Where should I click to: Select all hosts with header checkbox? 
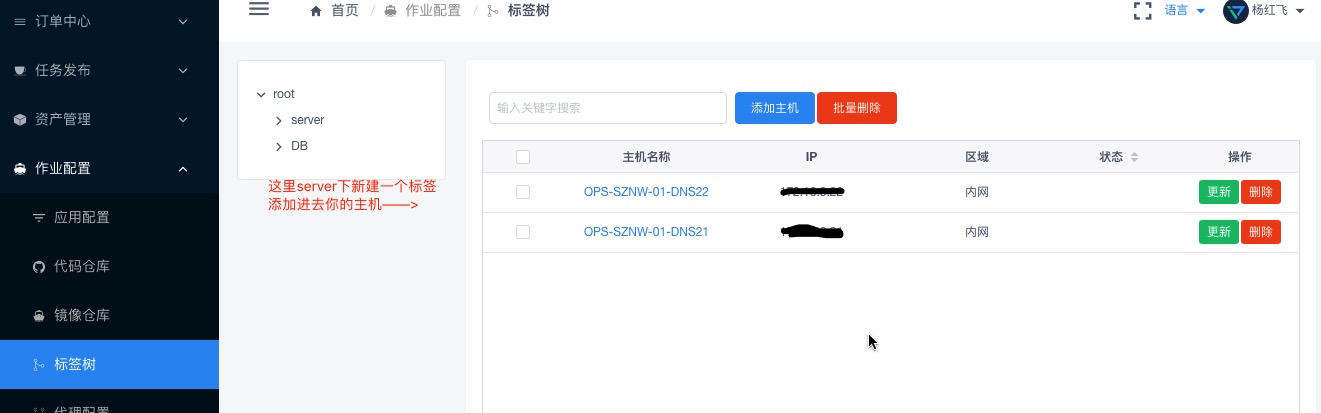[x=523, y=157]
